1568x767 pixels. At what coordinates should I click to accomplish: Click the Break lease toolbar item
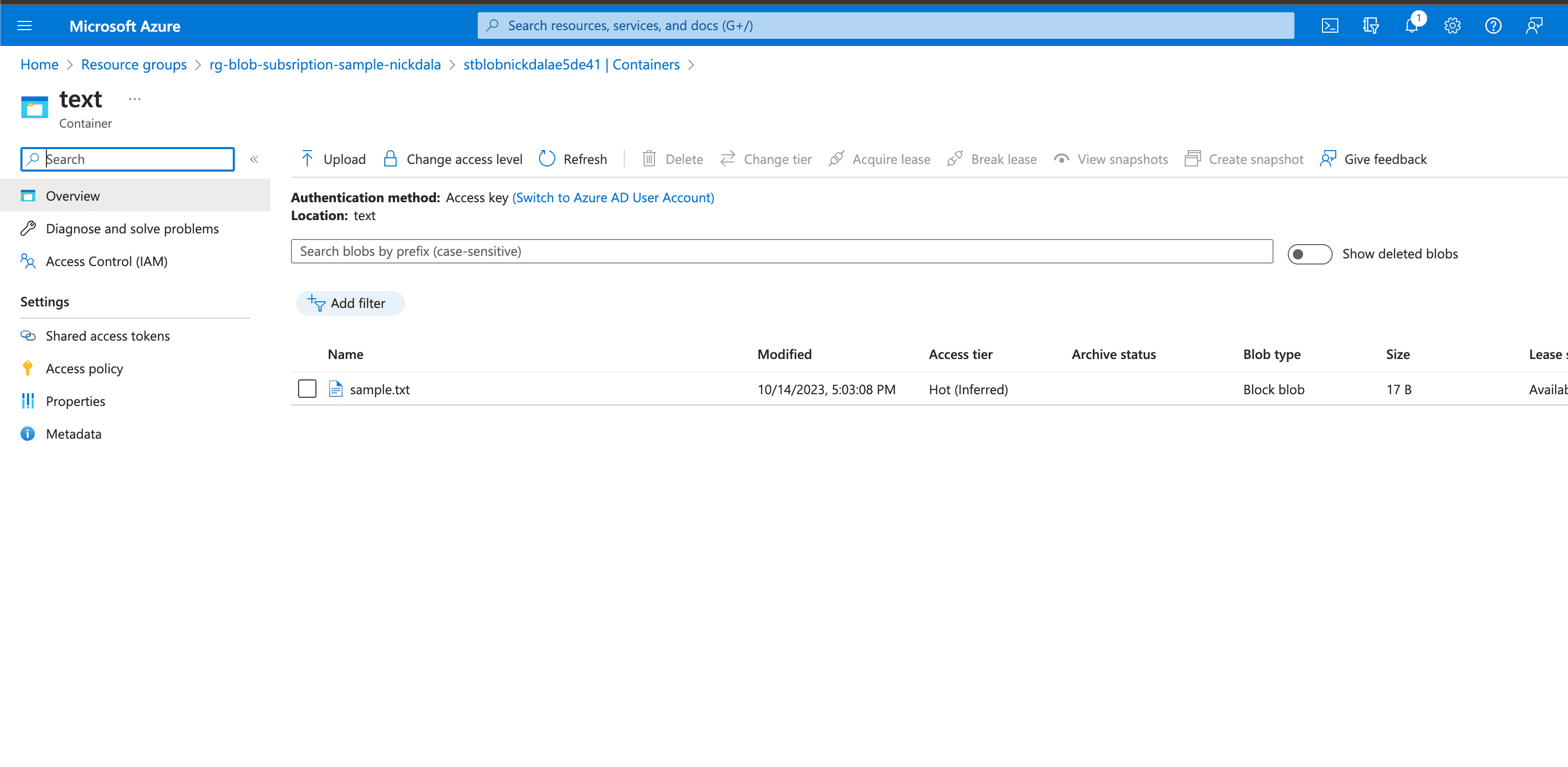(x=992, y=159)
